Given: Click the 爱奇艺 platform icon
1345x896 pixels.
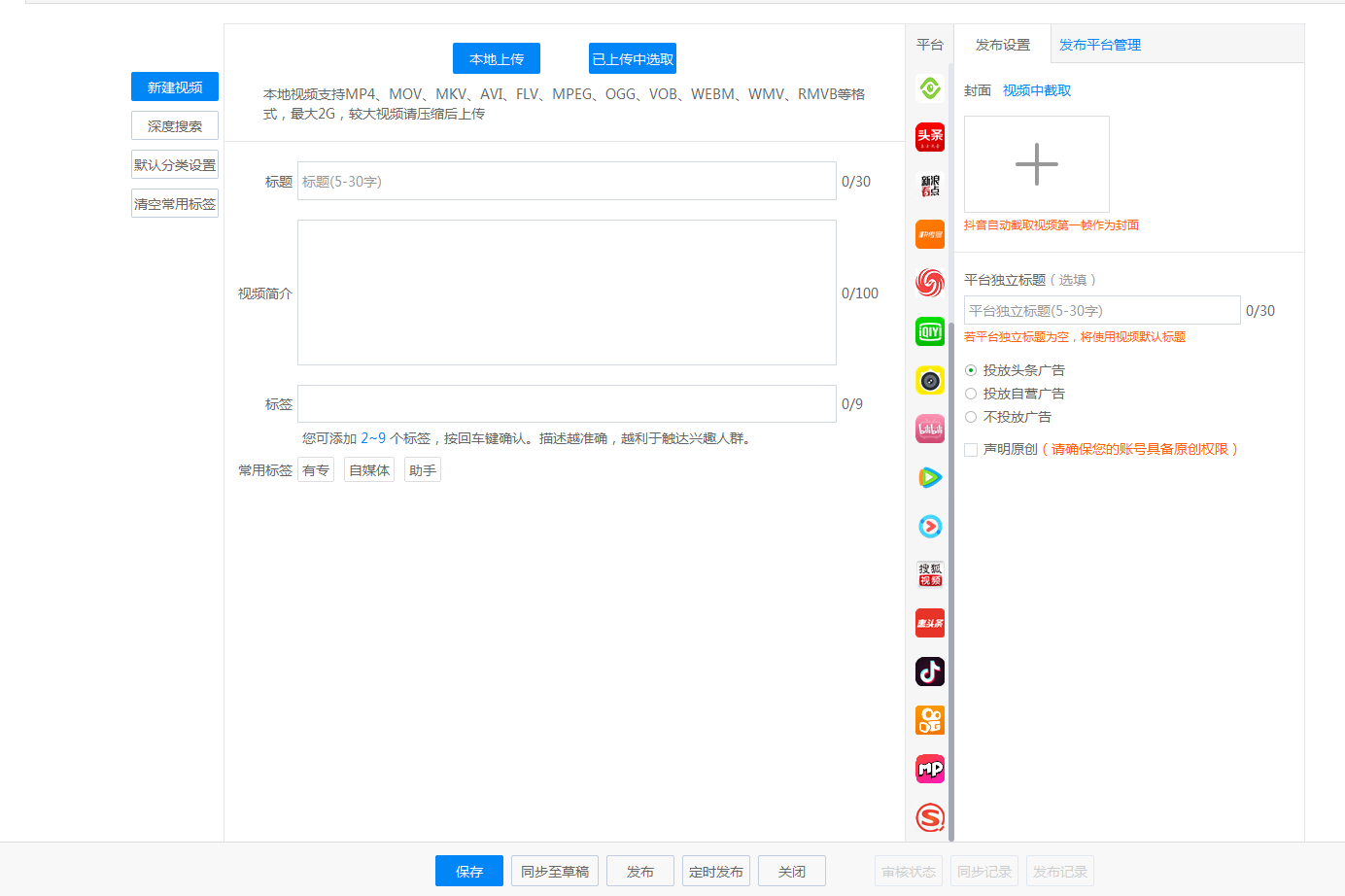Looking at the screenshot, I should tap(930, 331).
